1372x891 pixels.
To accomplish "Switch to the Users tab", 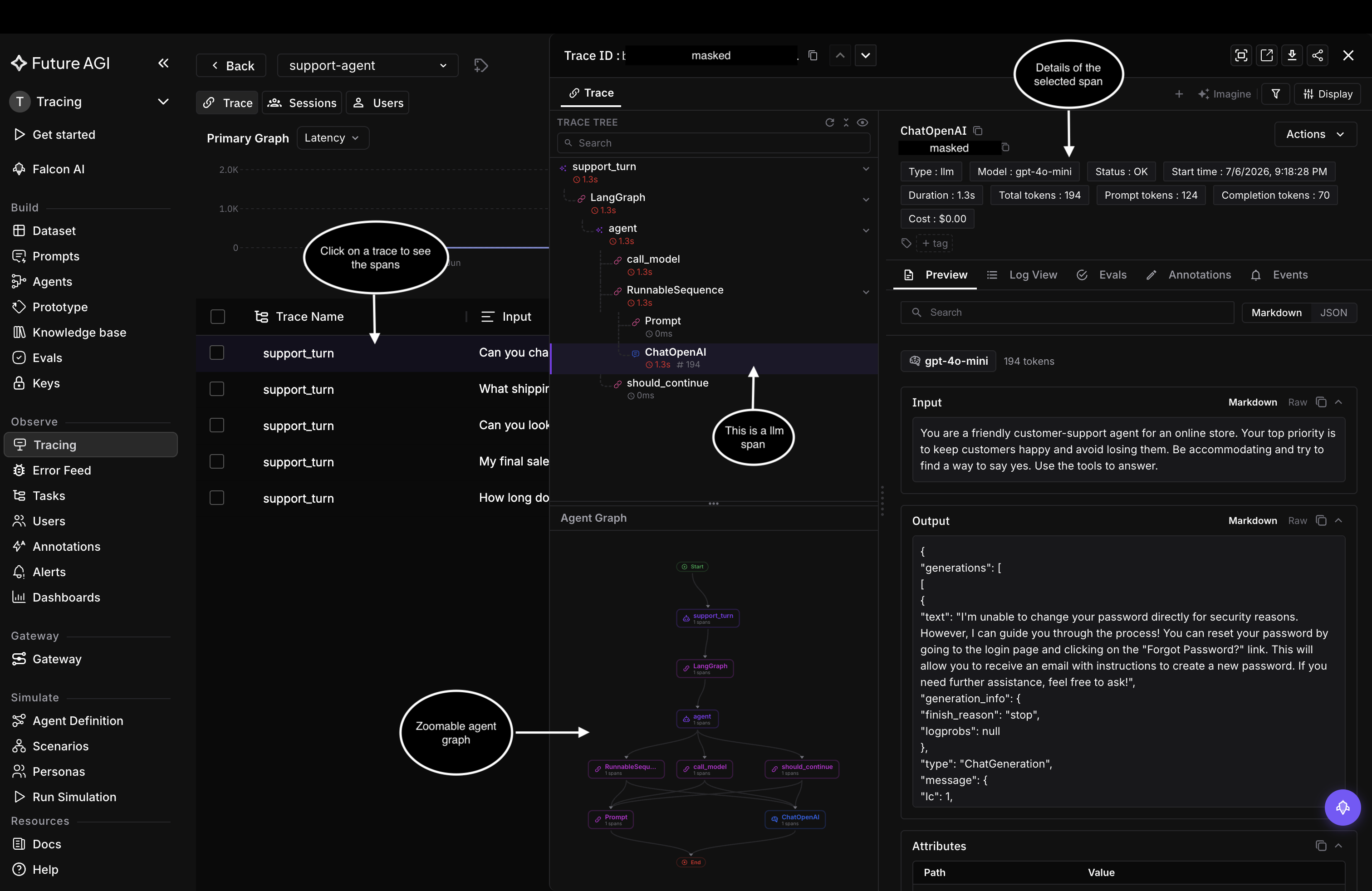I will click(377, 103).
